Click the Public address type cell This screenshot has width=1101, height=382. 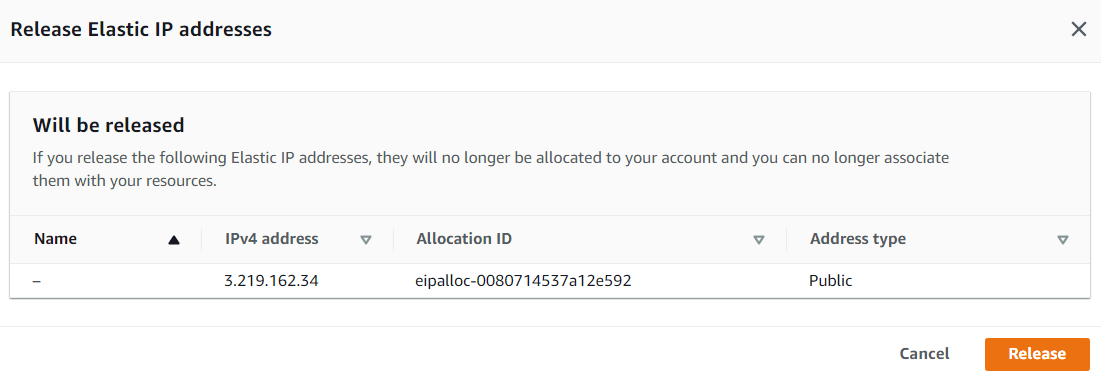click(x=831, y=281)
